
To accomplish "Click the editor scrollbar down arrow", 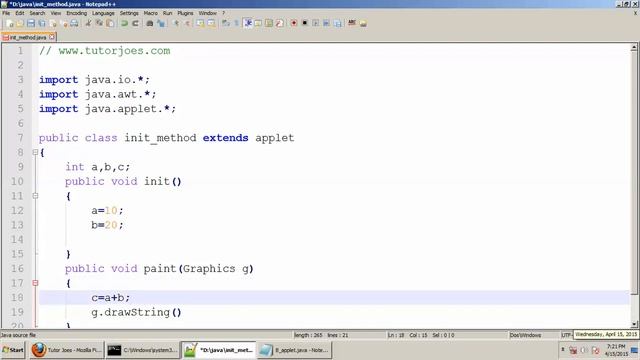I will point(634,324).
